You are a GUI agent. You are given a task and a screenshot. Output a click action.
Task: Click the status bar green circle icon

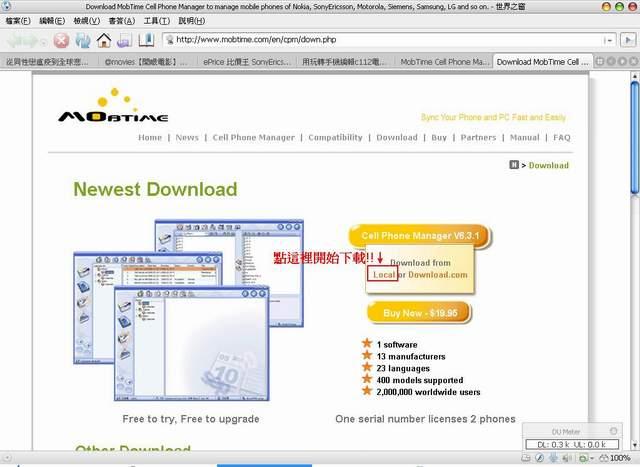click(x=584, y=458)
